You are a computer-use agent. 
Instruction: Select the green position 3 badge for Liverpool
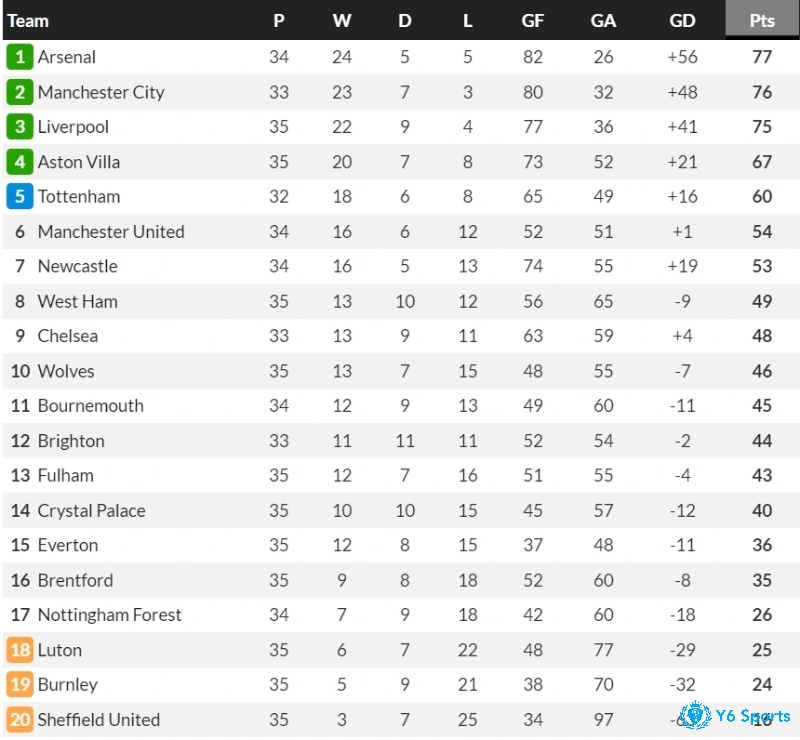[x=20, y=127]
